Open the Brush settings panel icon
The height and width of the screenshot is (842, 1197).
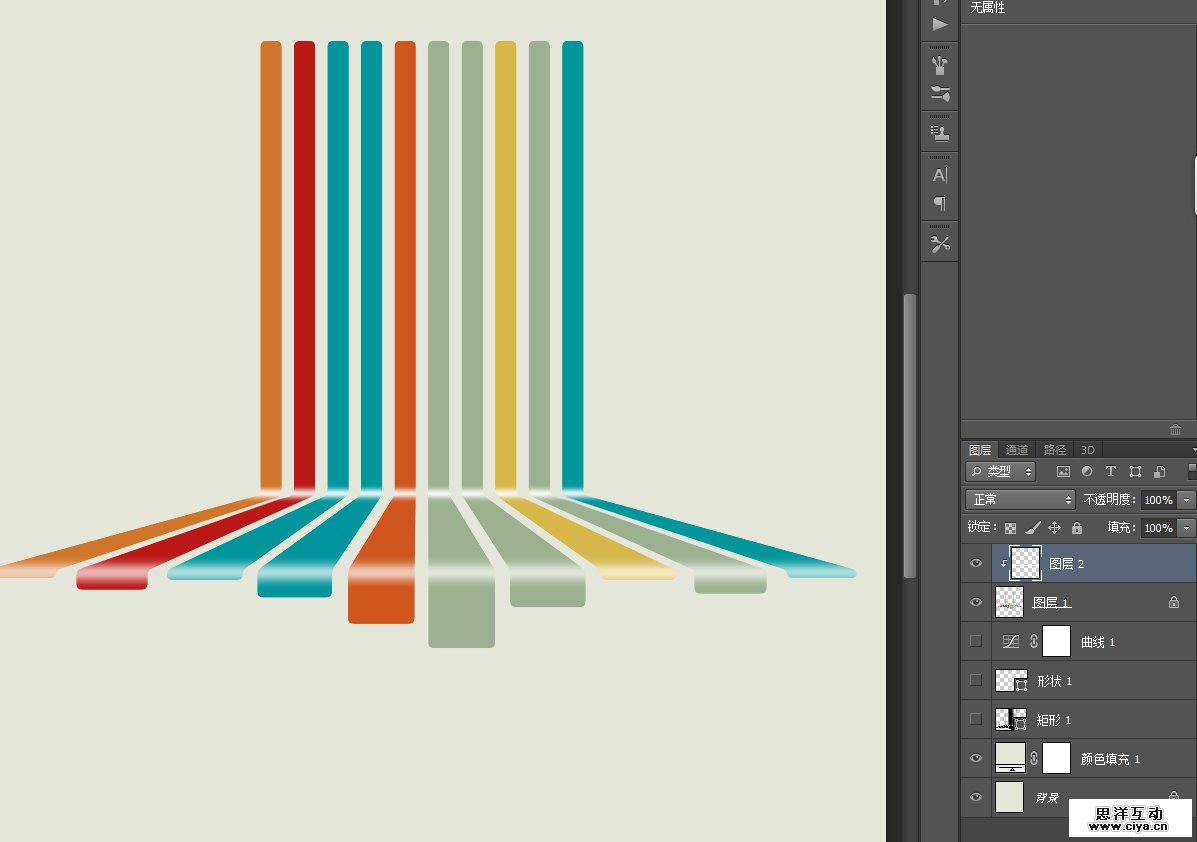tap(940, 65)
